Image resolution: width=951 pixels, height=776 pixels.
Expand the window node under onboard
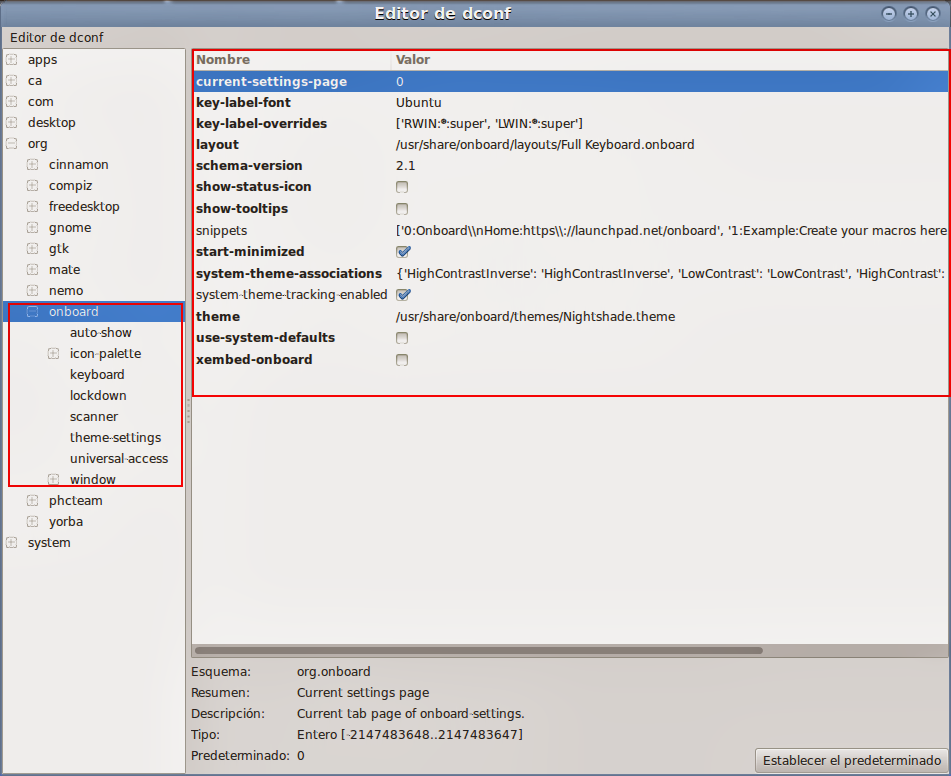click(53, 479)
